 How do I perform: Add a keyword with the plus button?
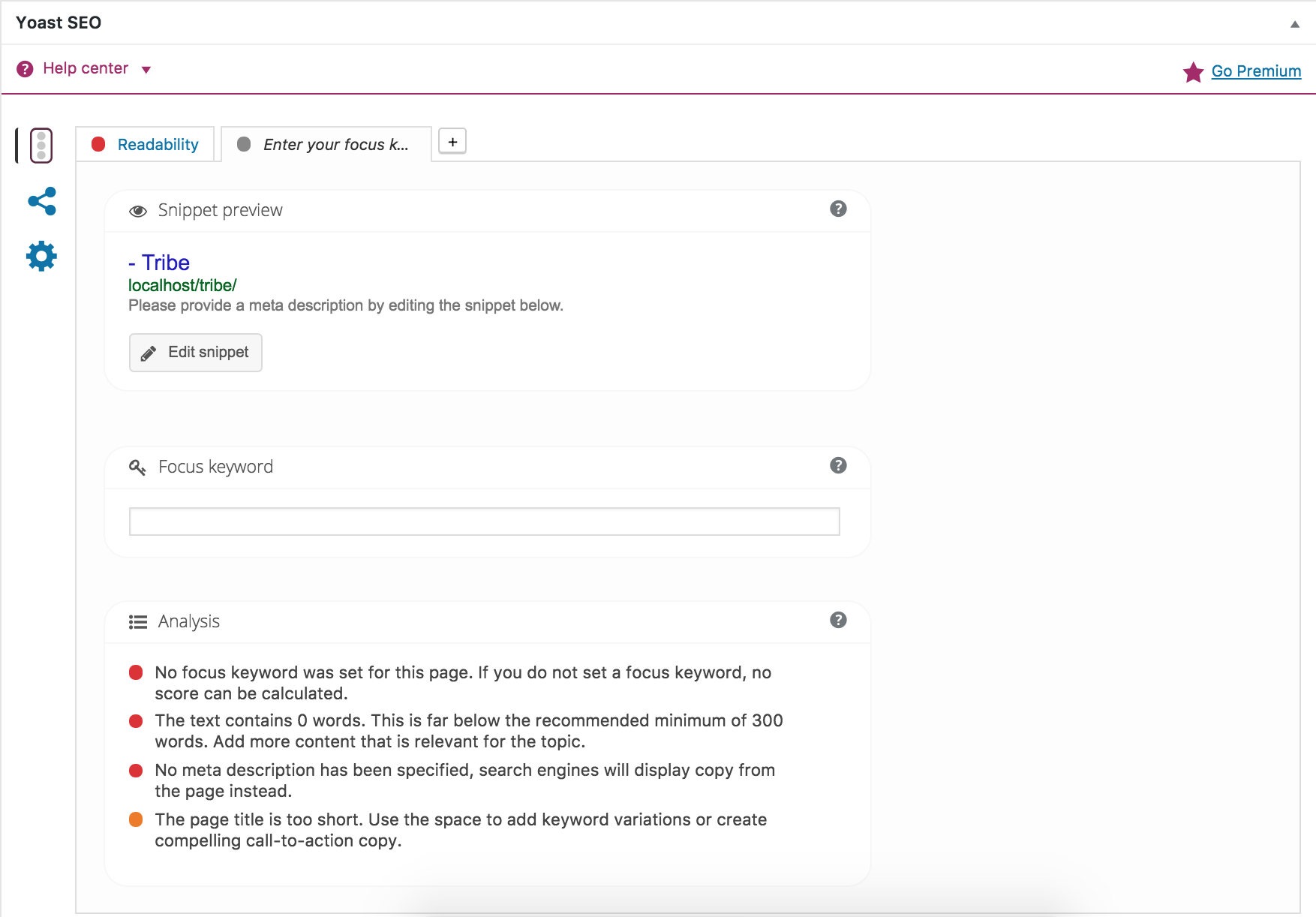click(x=452, y=141)
